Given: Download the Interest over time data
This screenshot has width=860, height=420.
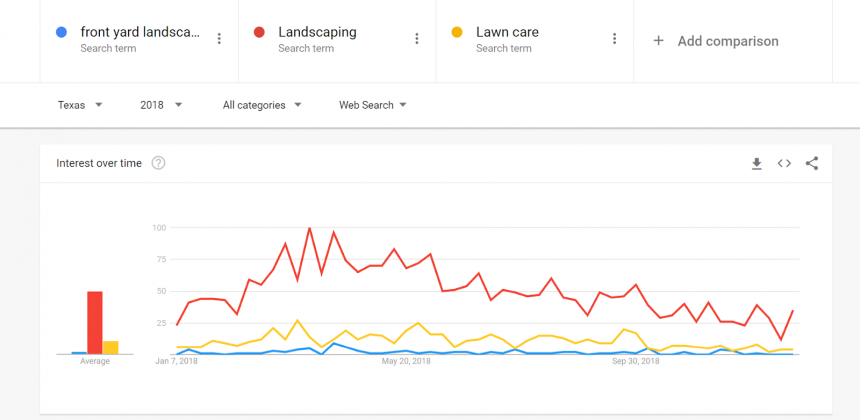Looking at the screenshot, I should click(x=757, y=164).
